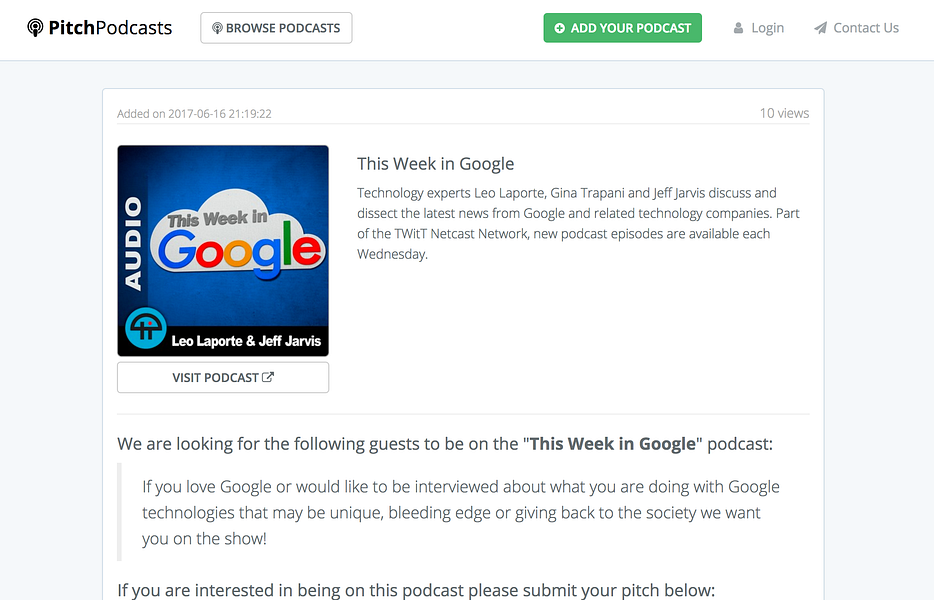Viewport: 934px width, 600px height.
Task: Click the description paragraph starting 'Technology experts Leo Laporte'
Action: [x=578, y=223]
